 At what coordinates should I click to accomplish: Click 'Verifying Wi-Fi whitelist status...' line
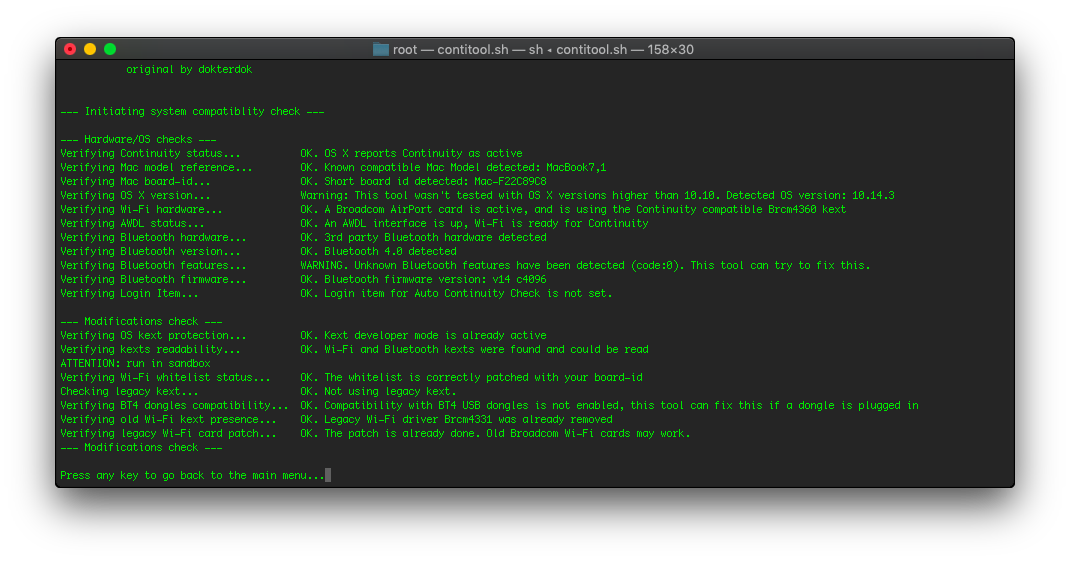[165, 377]
